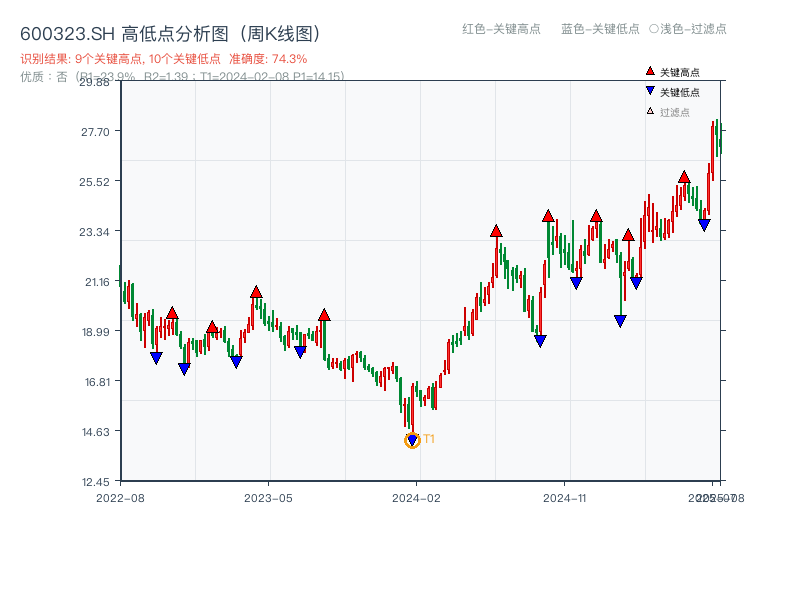Image resolution: width=800 pixels, height=600 pixels.
Task: Select the red high marker just after 2024-11
Action: pos(596,216)
